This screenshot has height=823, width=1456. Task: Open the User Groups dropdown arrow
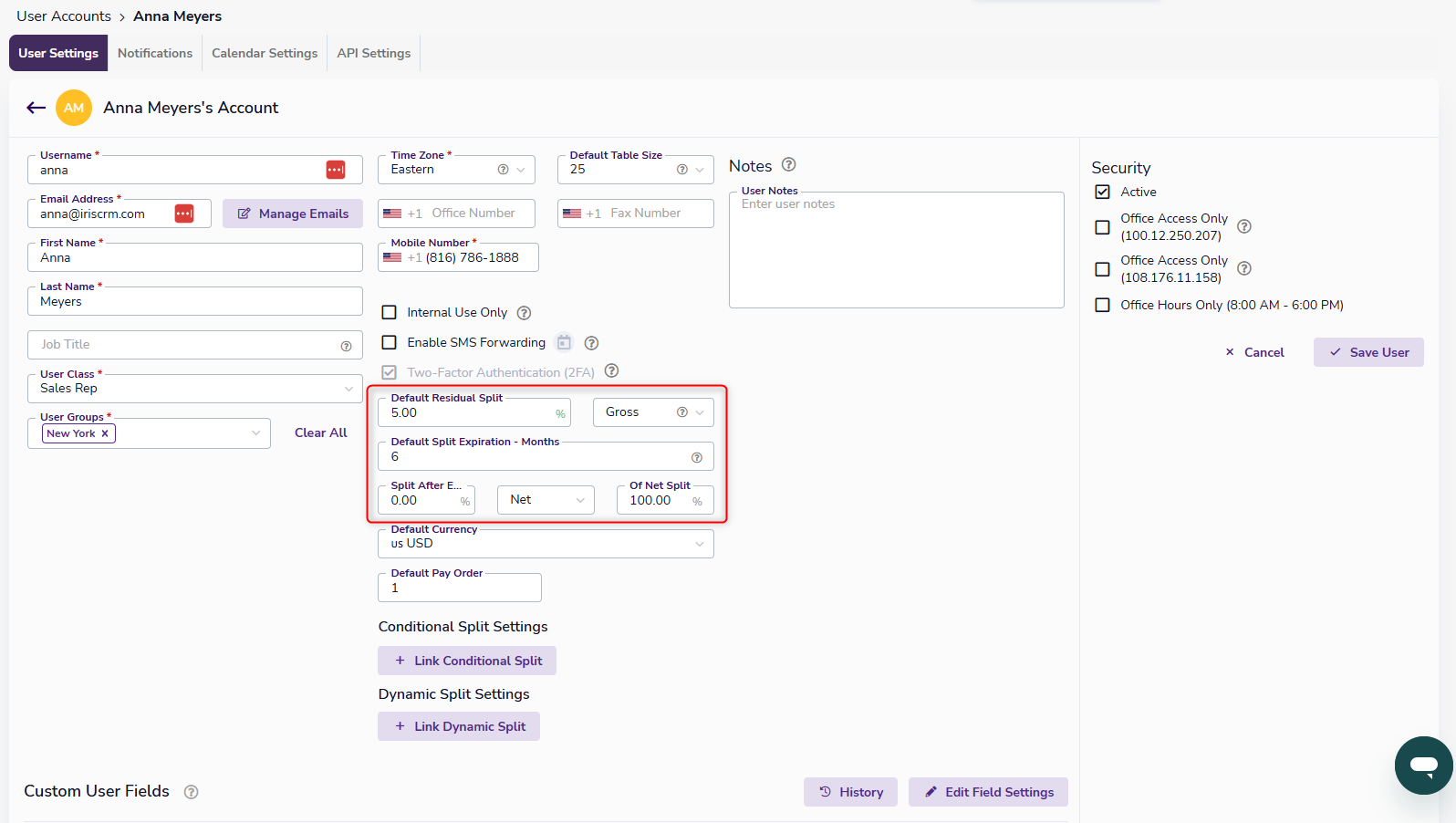click(255, 433)
